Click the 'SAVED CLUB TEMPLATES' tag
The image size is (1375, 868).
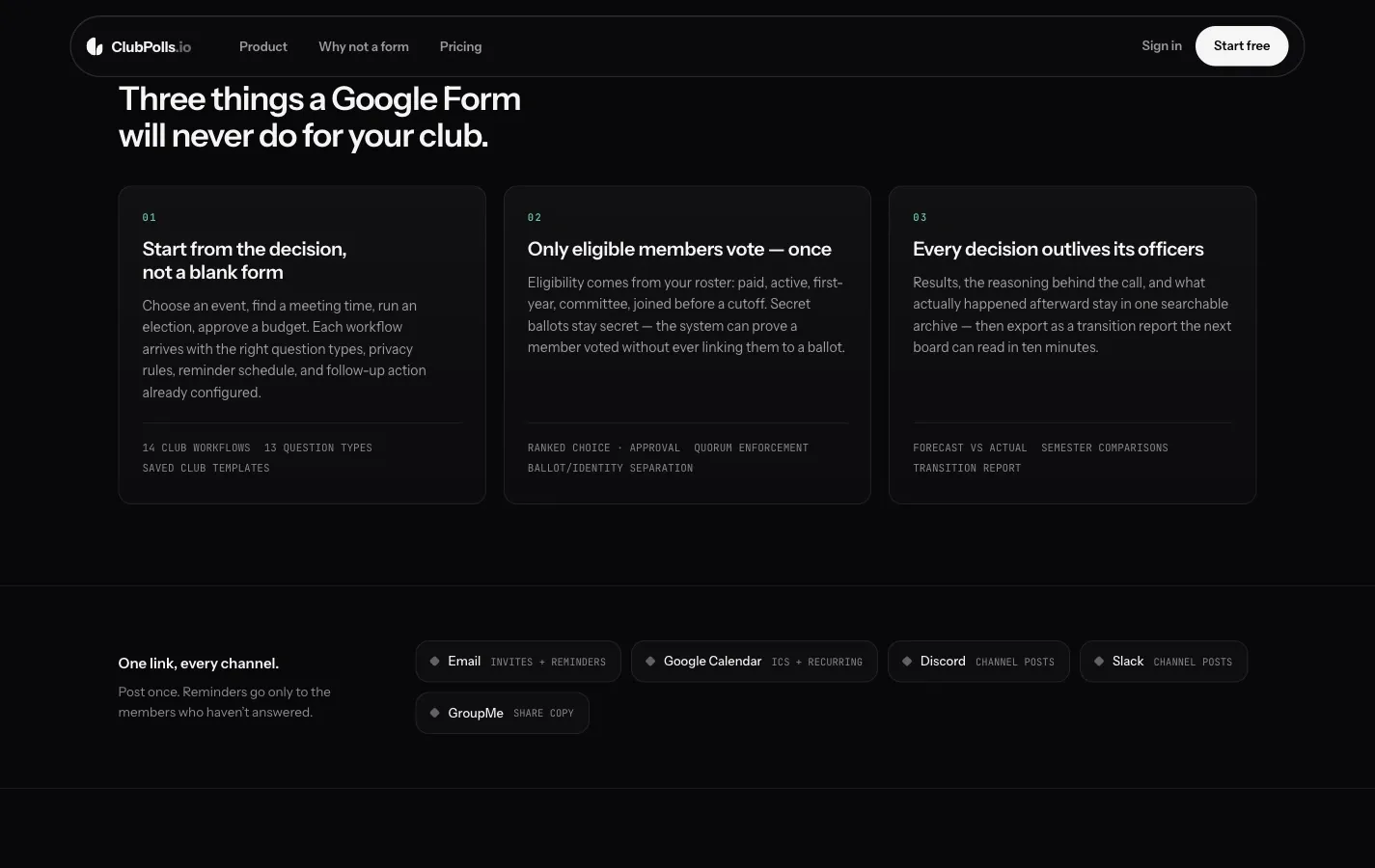206,468
